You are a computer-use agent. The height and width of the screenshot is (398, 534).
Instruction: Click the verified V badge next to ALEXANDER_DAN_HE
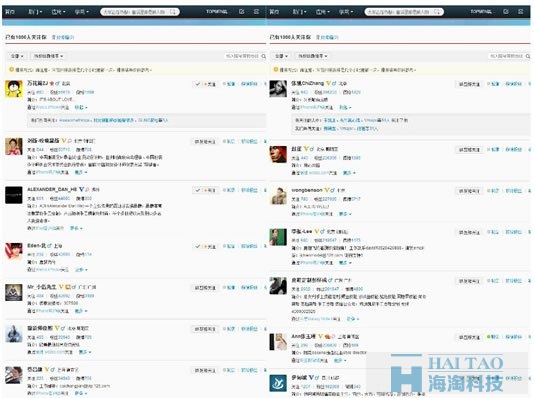81,189
